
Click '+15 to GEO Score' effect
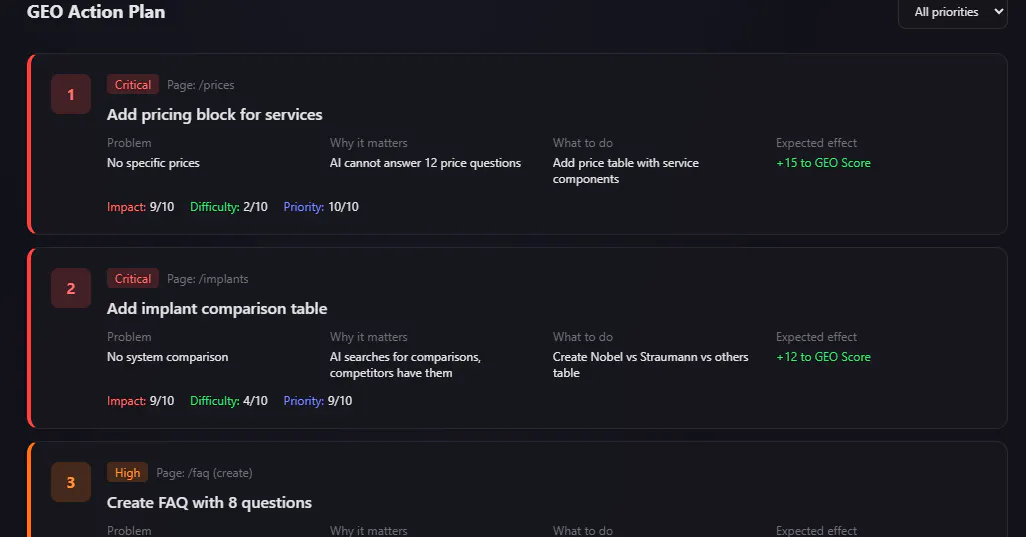coord(823,163)
